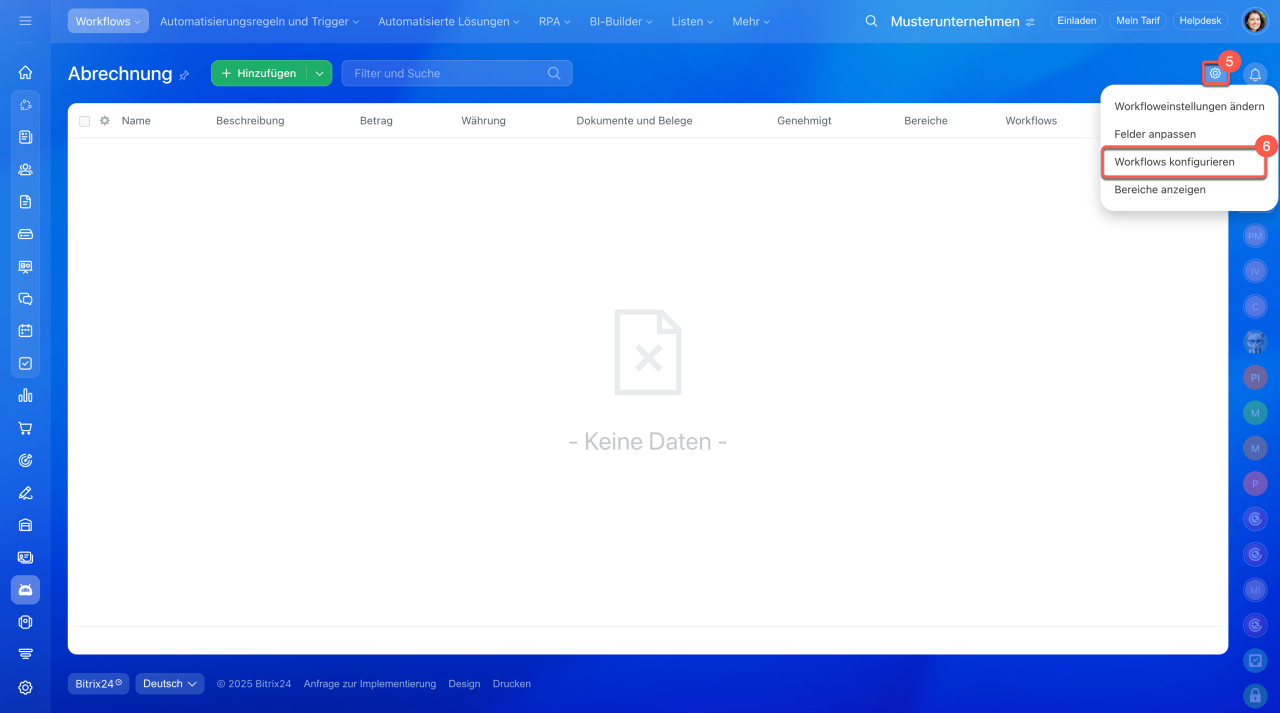
Task: Click the company name settings sliders icon
Action: (1030, 22)
